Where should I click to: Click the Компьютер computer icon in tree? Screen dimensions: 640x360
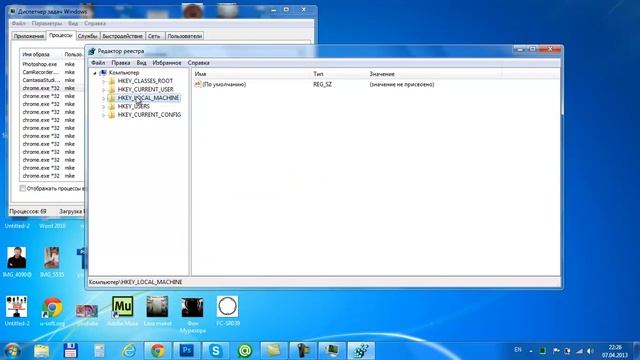point(103,73)
